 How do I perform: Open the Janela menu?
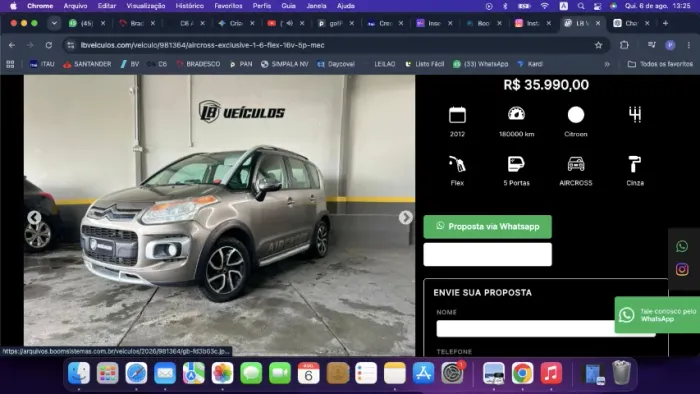coord(316,6)
